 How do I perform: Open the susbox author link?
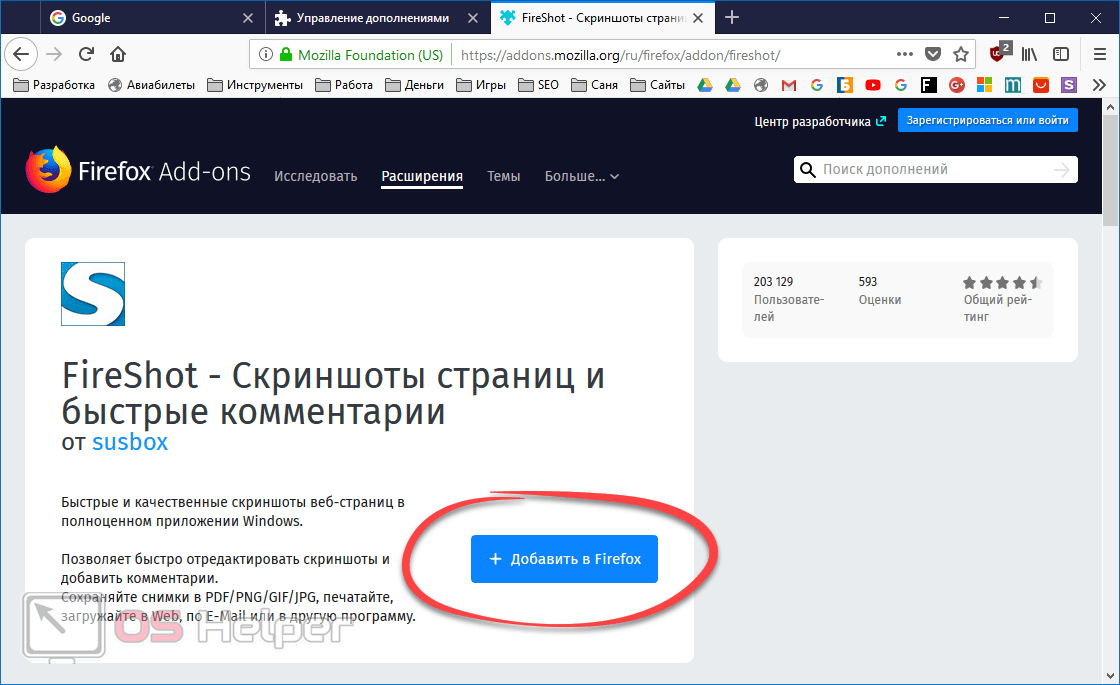(x=130, y=441)
